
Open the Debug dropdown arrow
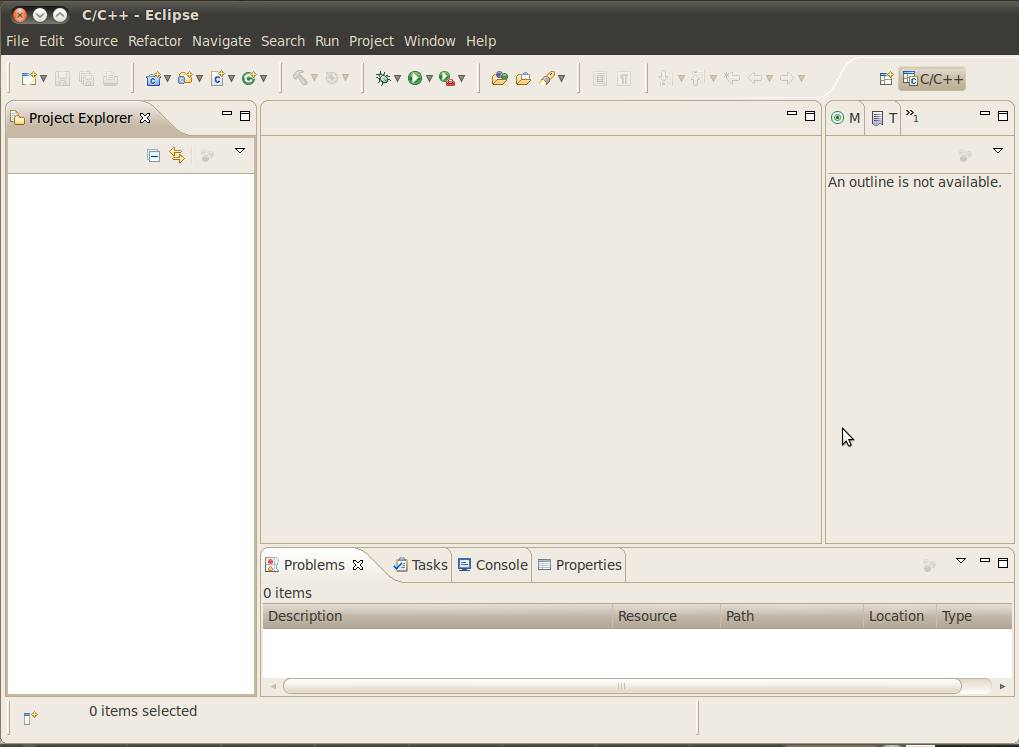397,79
